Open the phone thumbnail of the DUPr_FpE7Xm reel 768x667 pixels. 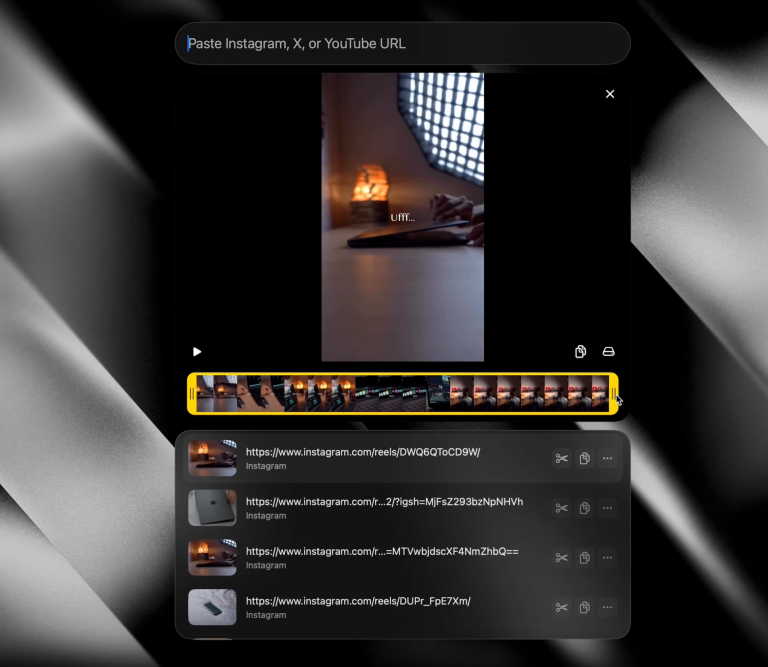coord(212,607)
